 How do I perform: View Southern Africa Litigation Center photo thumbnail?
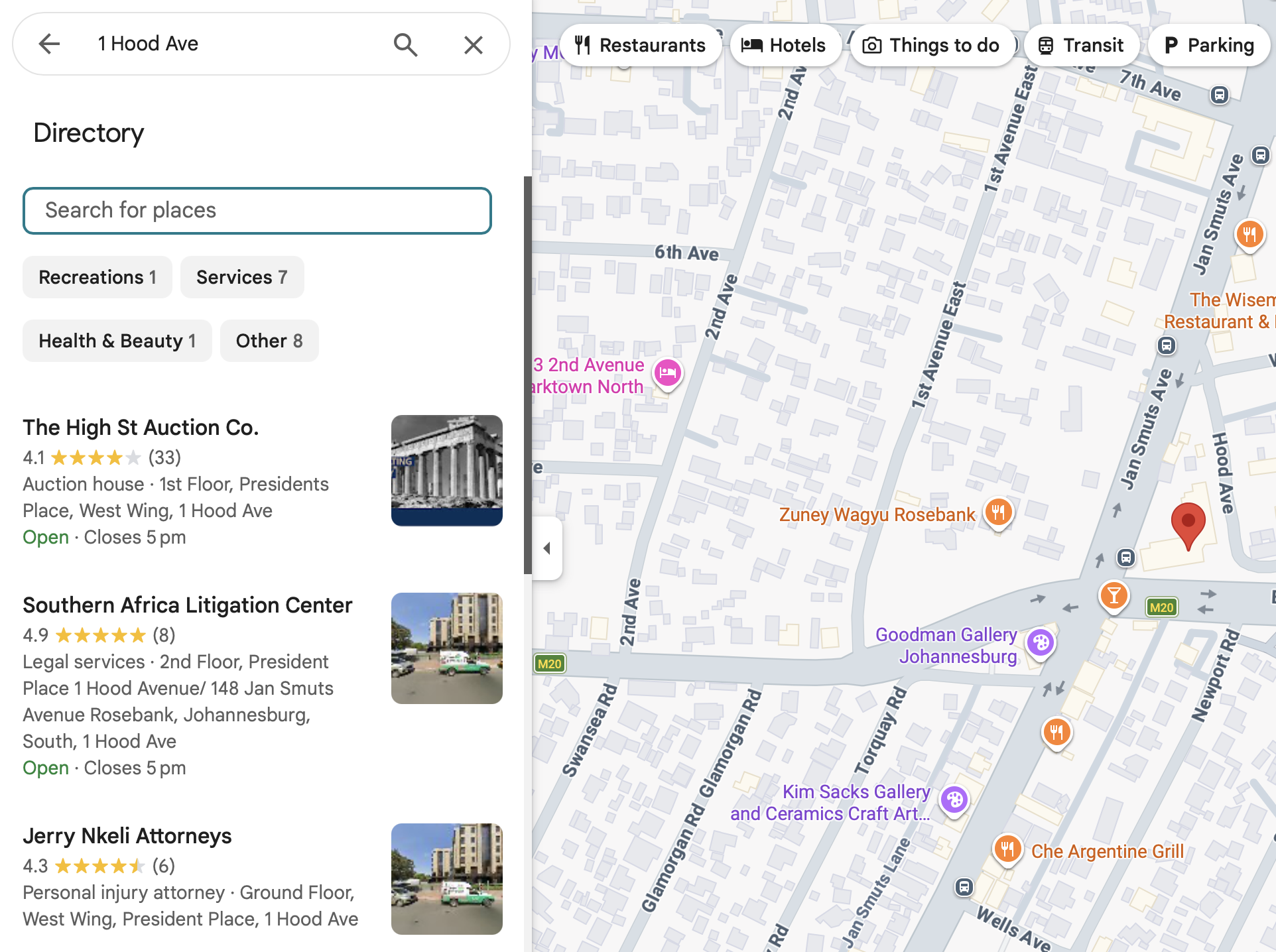447,648
